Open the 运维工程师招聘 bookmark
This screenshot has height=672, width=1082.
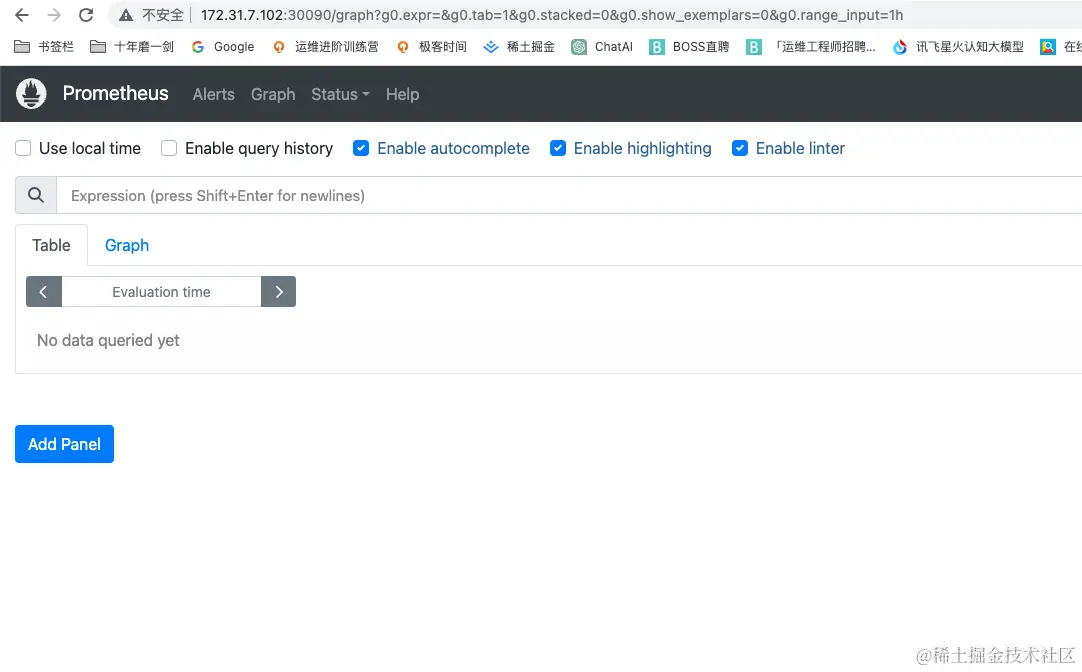pos(812,47)
